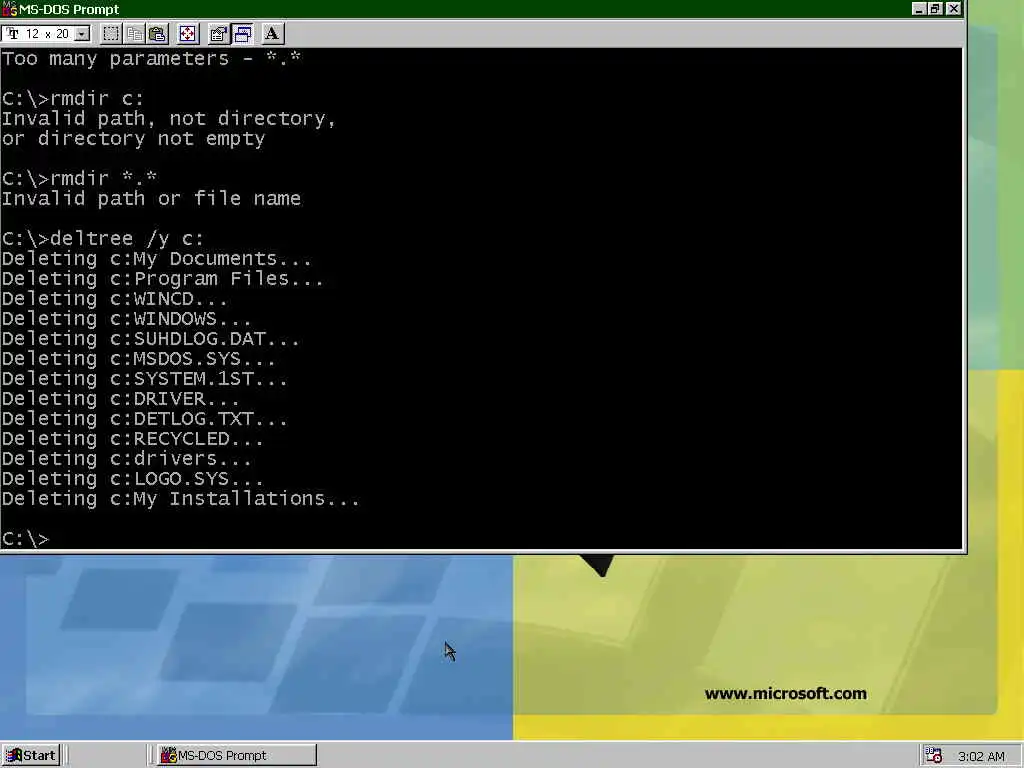Screen dimensions: 1024x768
Task: Click the MS-DOS Prompt taskbar button
Action: pyautogui.click(x=236, y=756)
